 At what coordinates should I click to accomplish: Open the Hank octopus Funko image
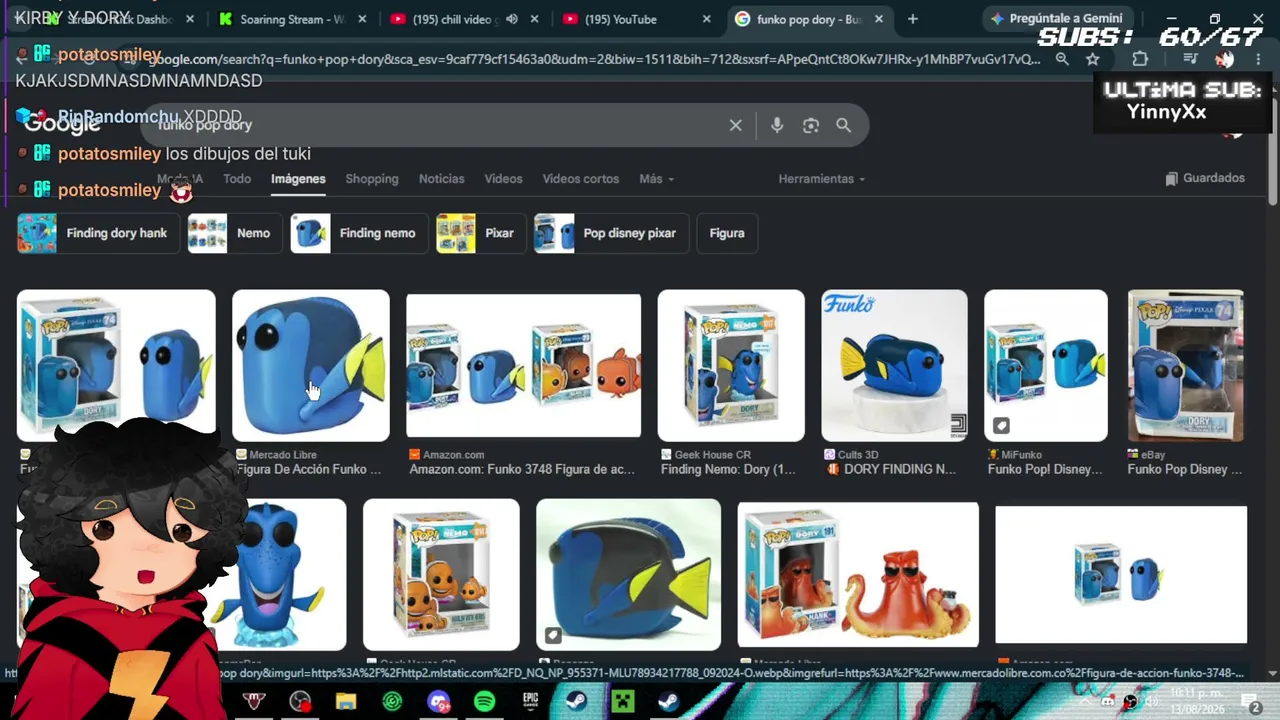pyautogui.click(x=858, y=575)
